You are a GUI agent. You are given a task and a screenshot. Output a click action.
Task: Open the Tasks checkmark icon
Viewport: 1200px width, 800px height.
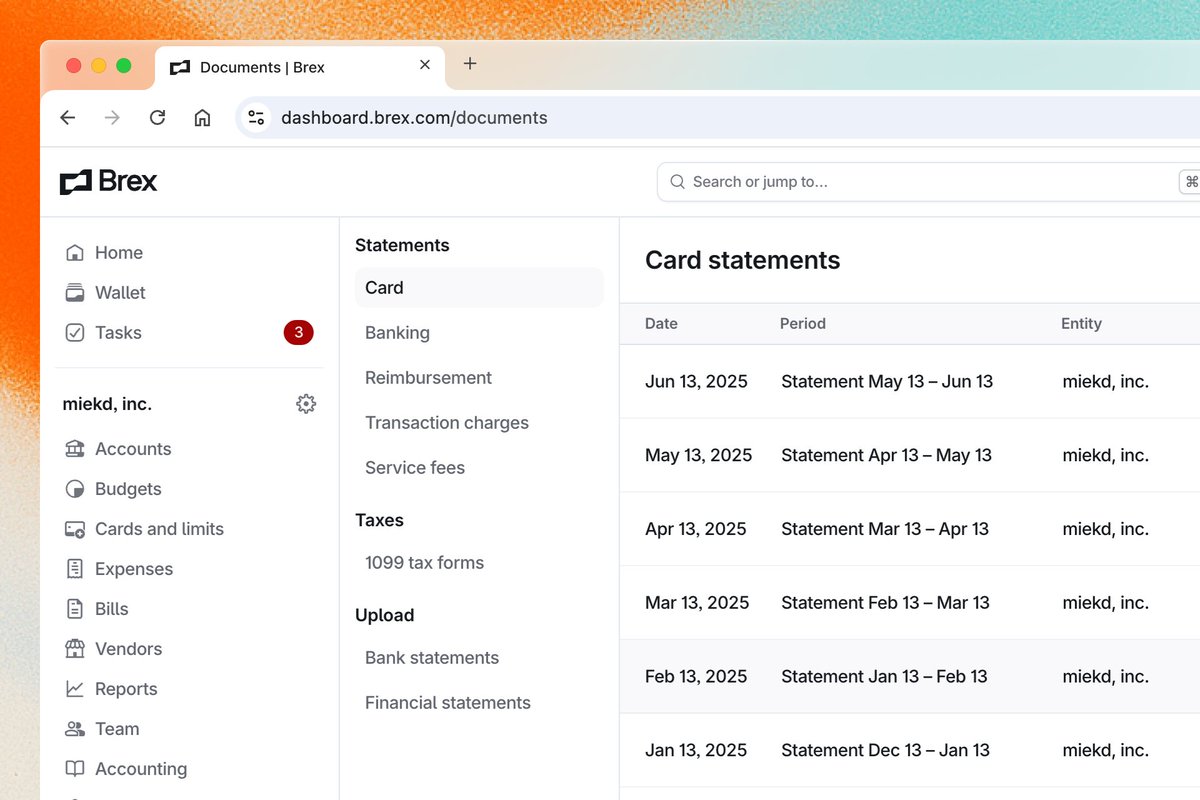(x=75, y=333)
